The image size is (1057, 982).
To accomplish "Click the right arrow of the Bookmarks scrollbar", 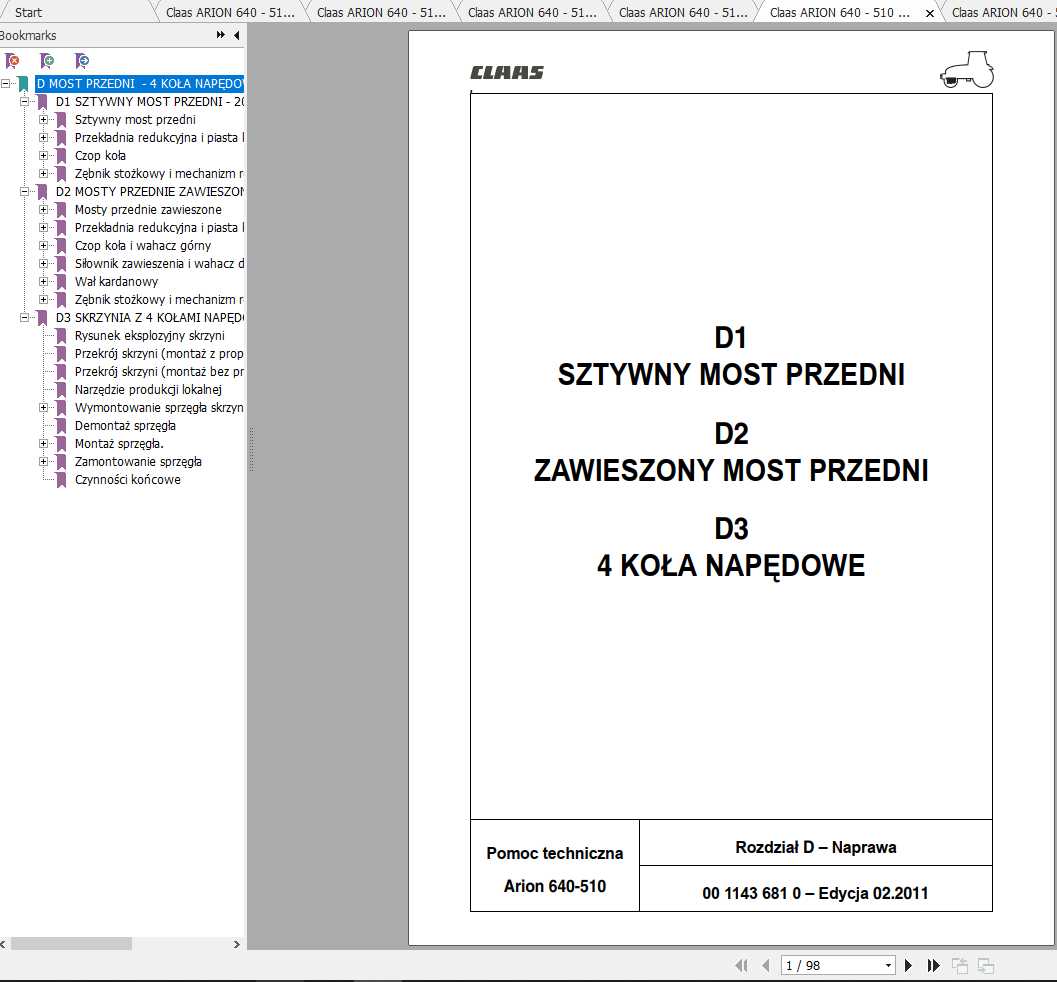I will tap(236, 944).
